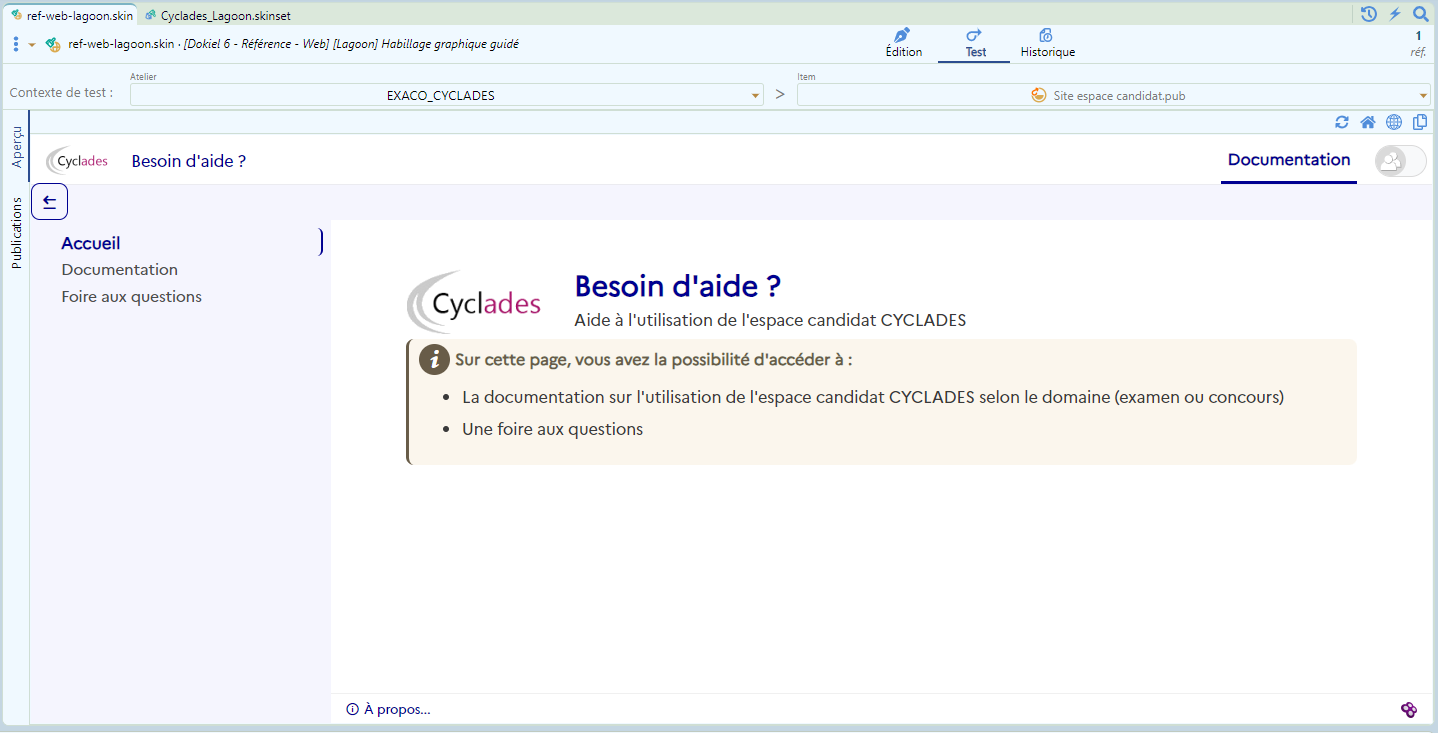Open Documentation in the side menu
The width and height of the screenshot is (1438, 733).
119,270
